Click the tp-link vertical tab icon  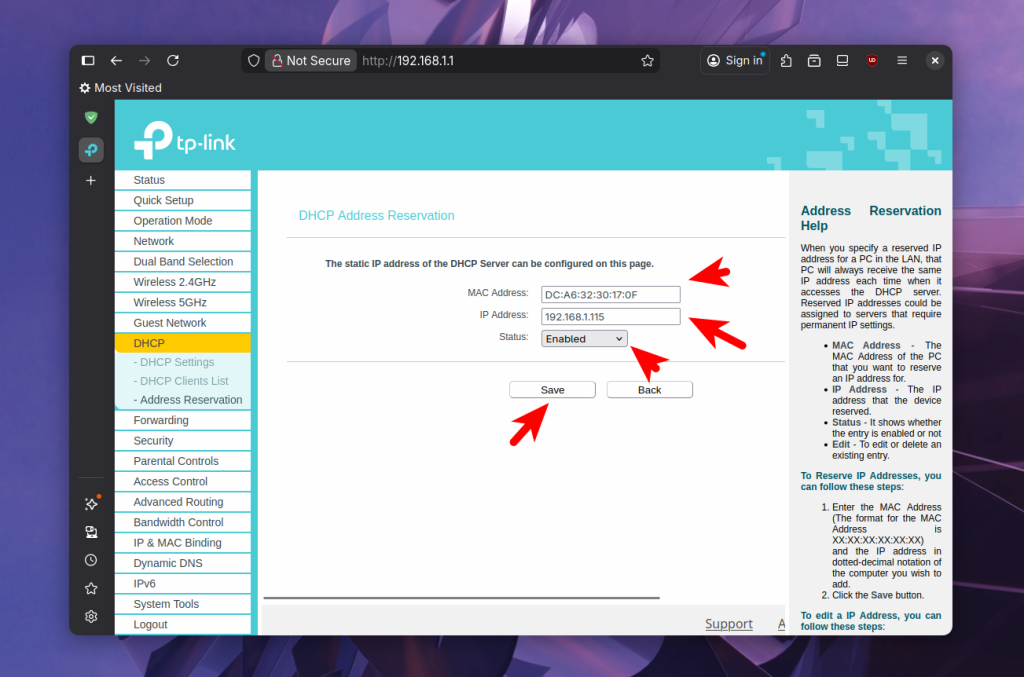point(91,150)
